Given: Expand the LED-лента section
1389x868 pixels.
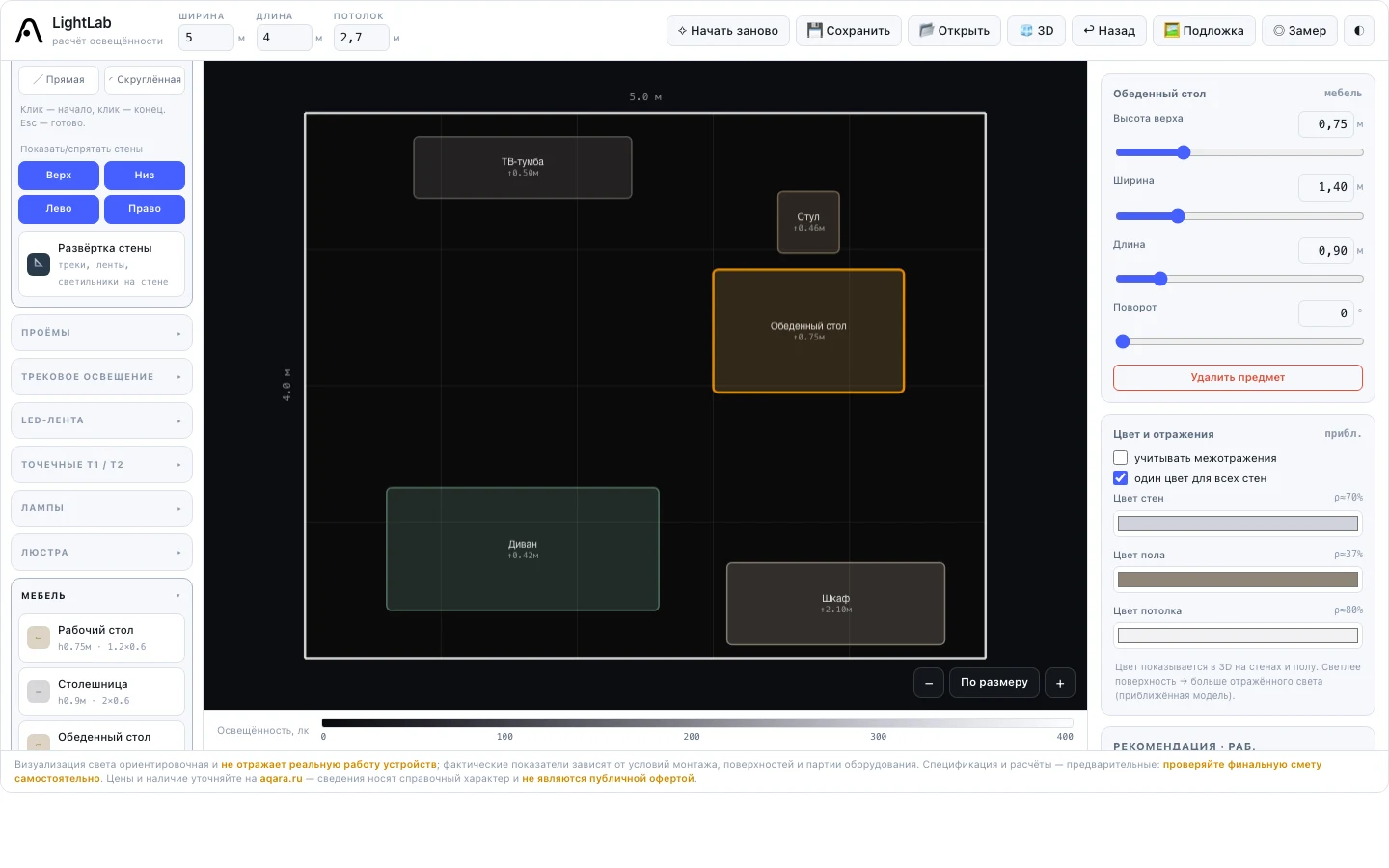Looking at the screenshot, I should click(101, 420).
